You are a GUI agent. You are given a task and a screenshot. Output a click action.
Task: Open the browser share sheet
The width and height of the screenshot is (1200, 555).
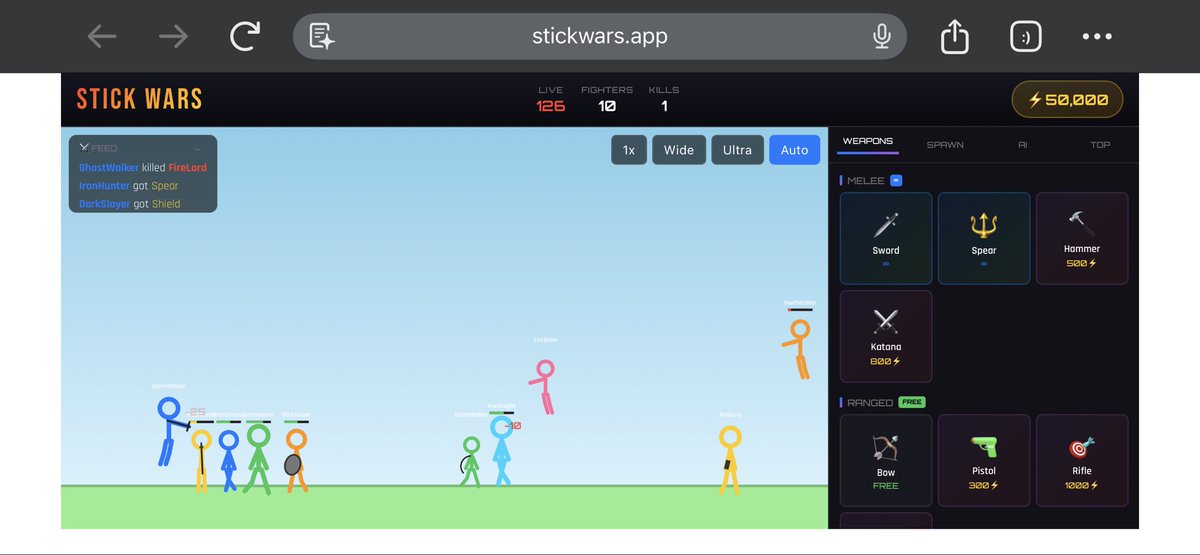coord(955,37)
